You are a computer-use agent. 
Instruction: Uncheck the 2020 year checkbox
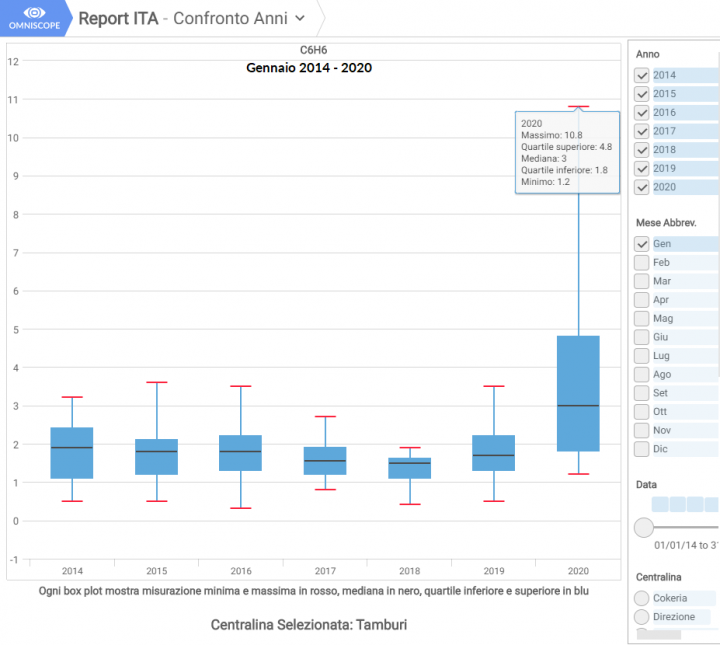pos(642,187)
